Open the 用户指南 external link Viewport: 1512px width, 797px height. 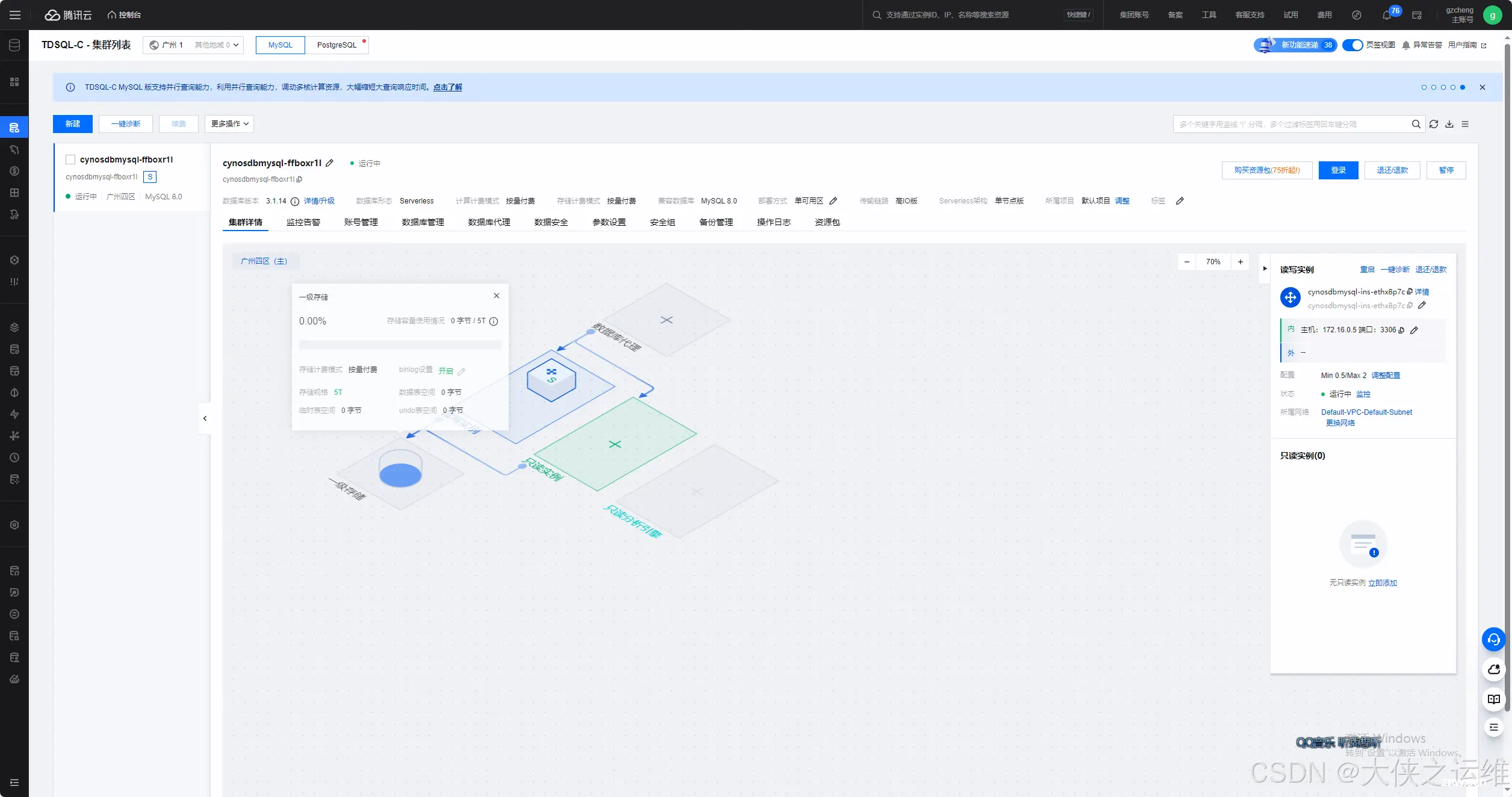1467,45
